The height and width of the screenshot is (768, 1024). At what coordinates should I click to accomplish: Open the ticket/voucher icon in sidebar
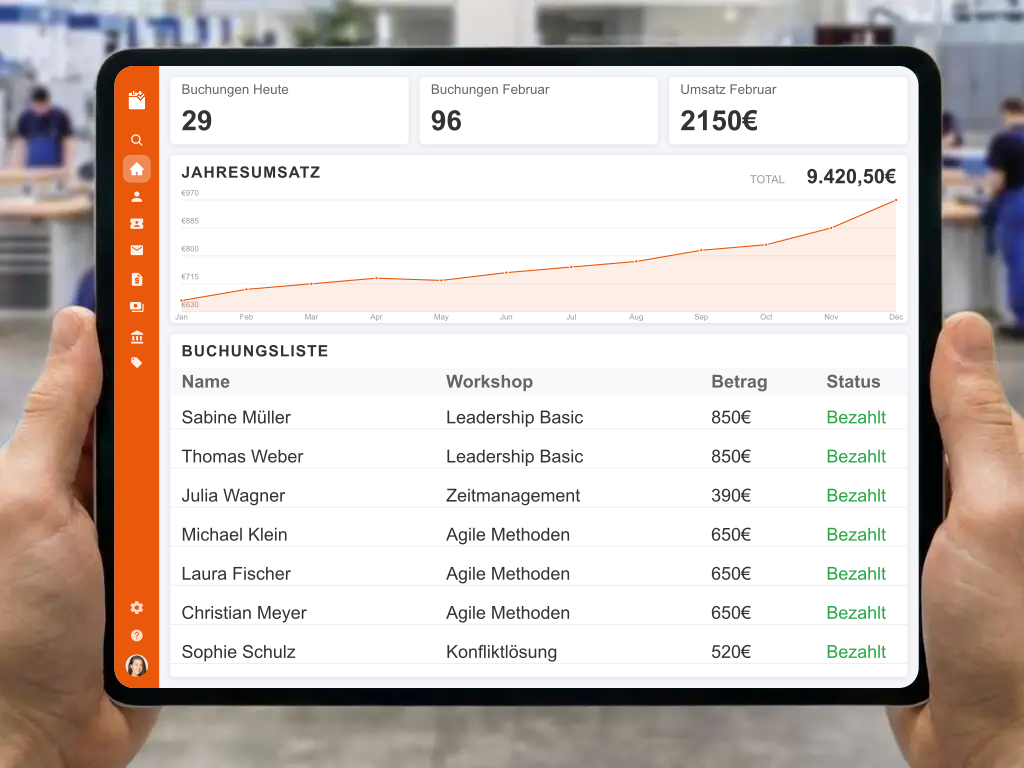(x=137, y=224)
